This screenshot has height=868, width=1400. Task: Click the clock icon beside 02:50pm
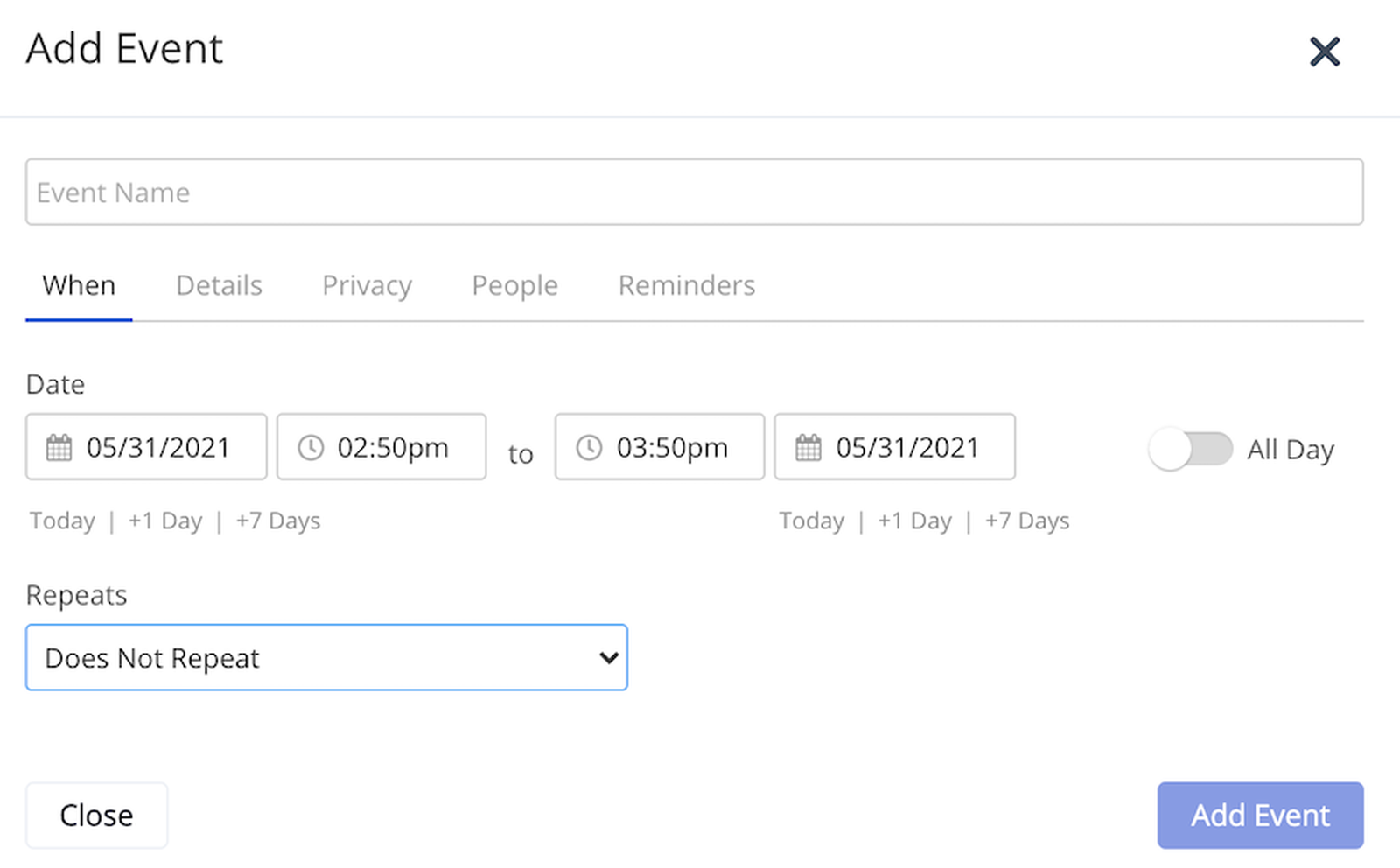(311, 447)
